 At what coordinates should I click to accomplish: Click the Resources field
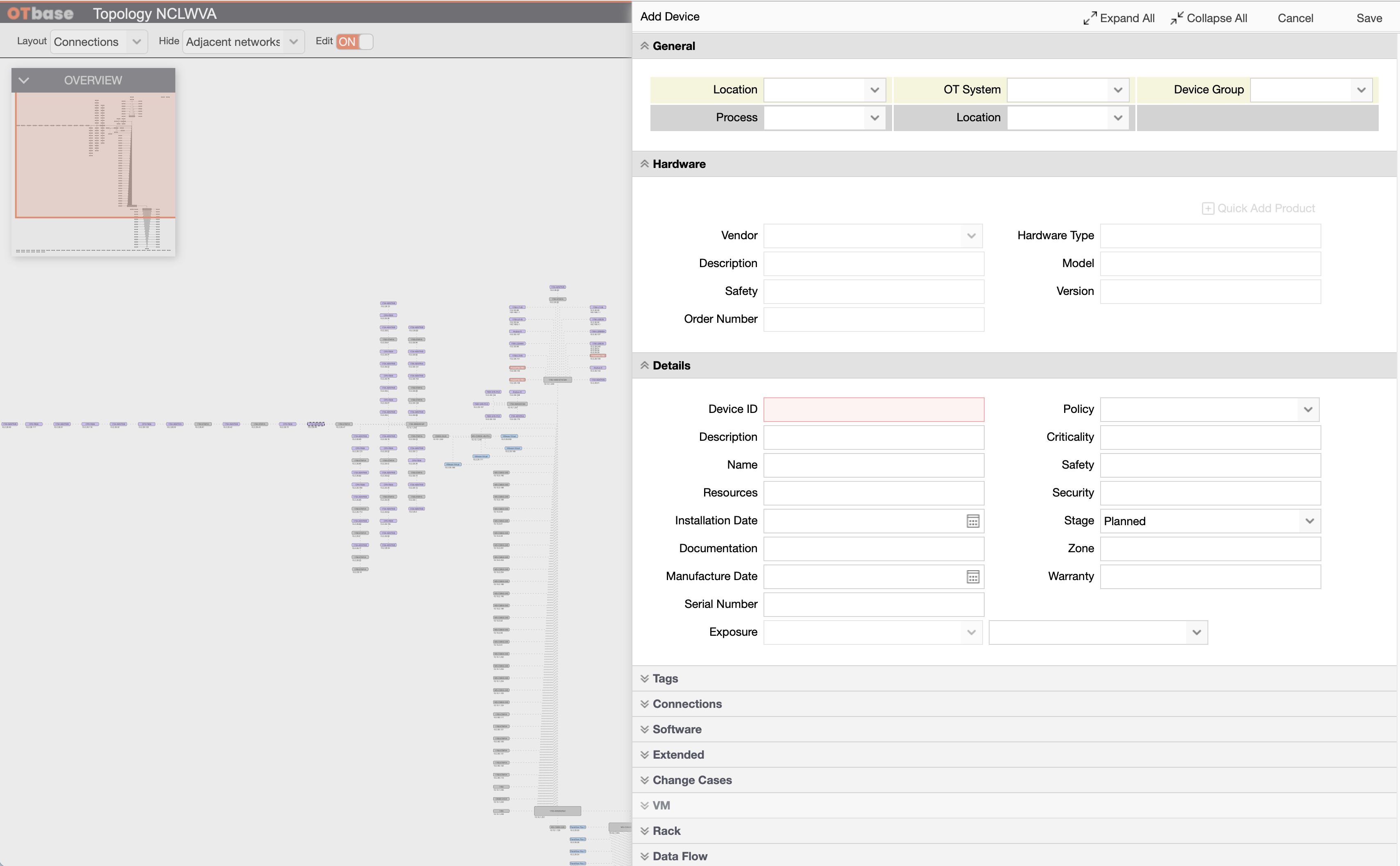tap(874, 493)
